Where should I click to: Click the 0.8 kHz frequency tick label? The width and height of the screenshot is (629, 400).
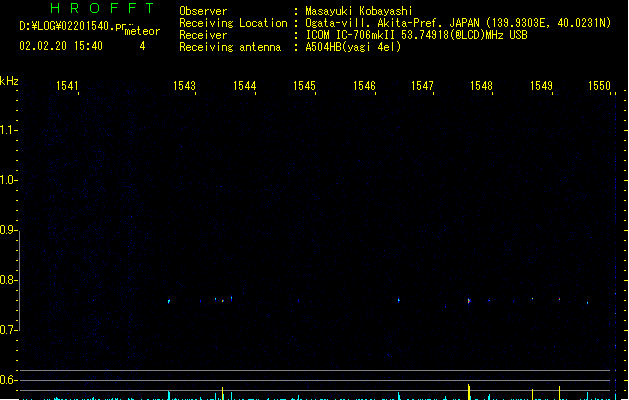click(x=8, y=280)
